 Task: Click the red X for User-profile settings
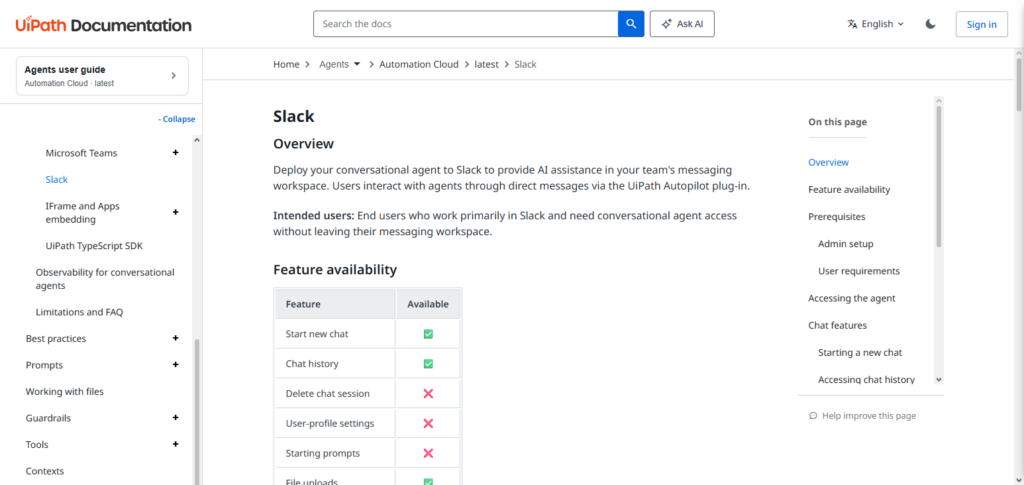point(428,424)
